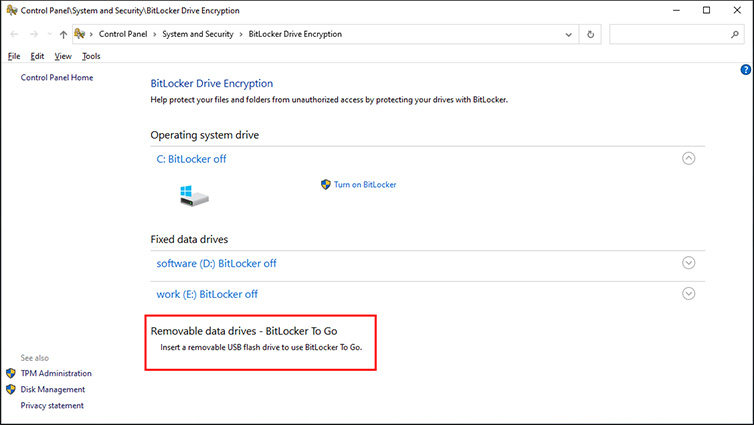
Task: Open Disk Management
Action: click(52, 389)
